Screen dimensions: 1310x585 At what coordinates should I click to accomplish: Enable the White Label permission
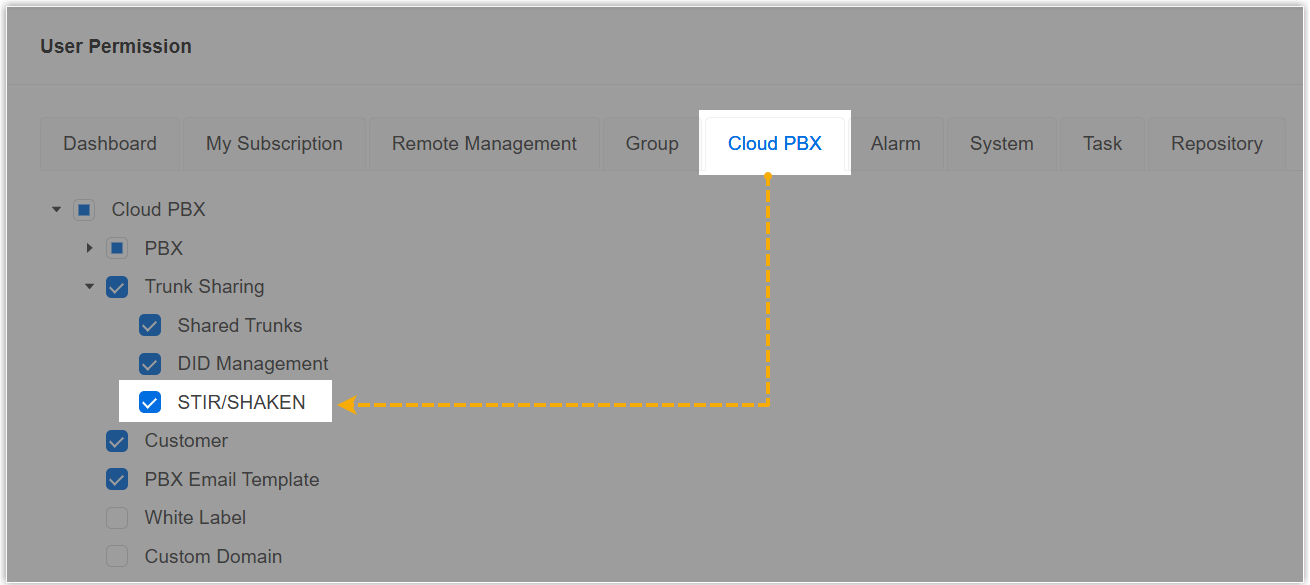(x=117, y=518)
